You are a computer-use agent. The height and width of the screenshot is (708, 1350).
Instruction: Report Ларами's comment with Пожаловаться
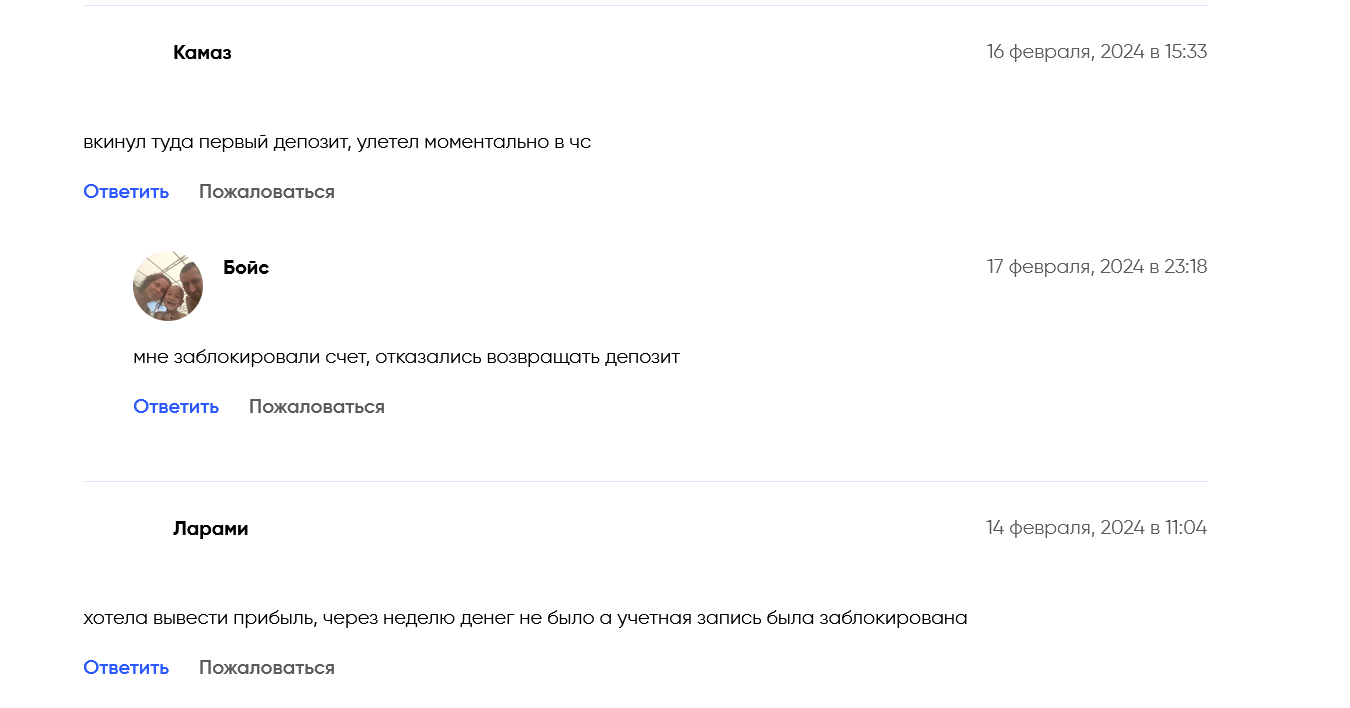266,668
